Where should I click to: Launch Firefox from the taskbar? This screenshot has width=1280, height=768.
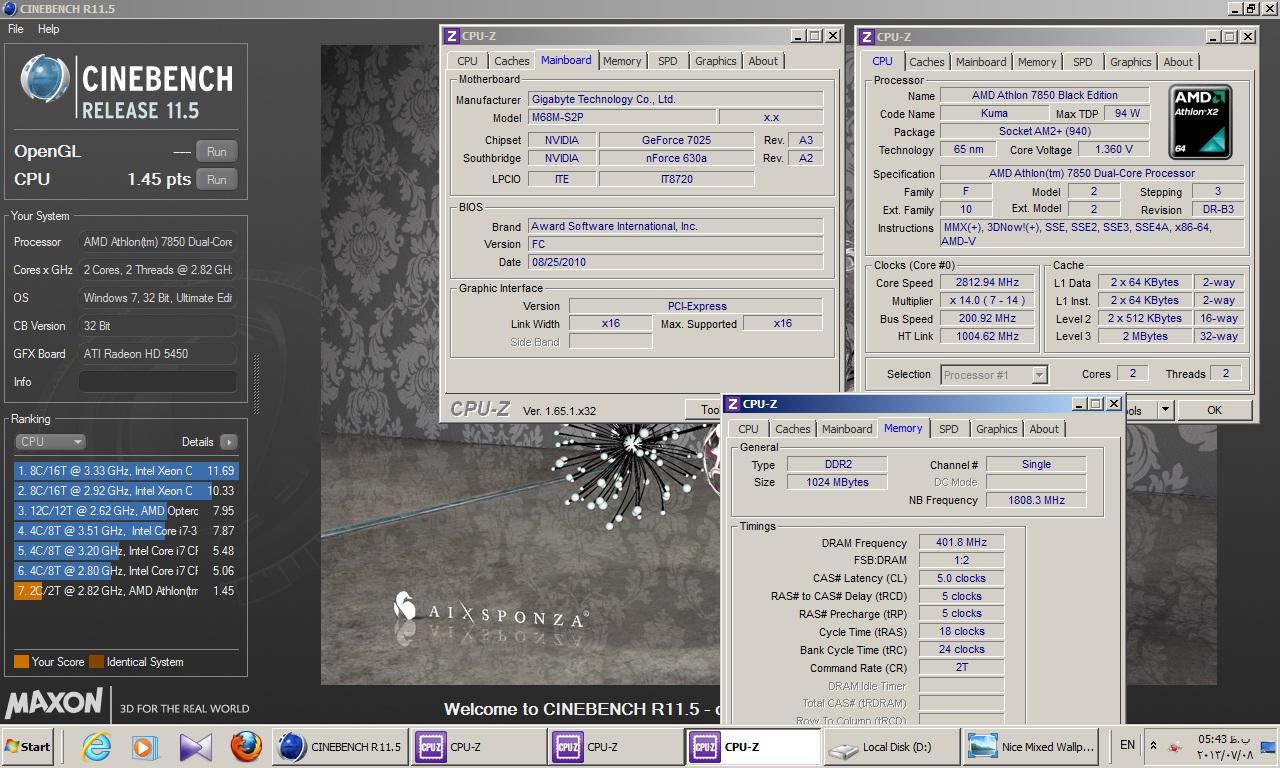[246, 746]
